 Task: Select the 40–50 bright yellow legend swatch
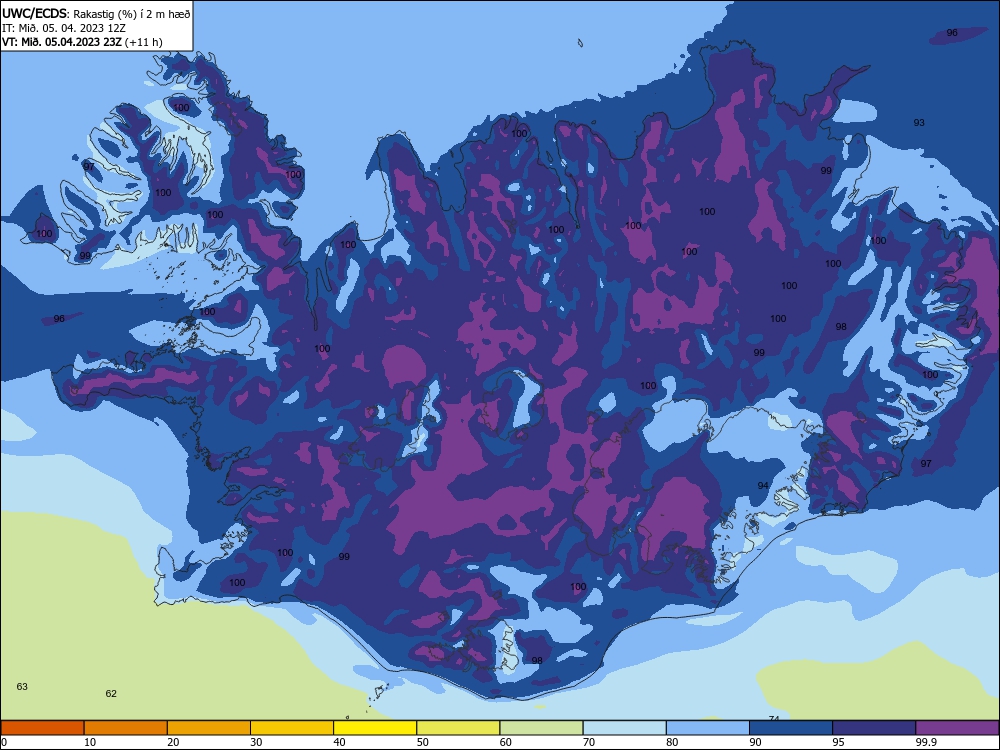click(375, 728)
